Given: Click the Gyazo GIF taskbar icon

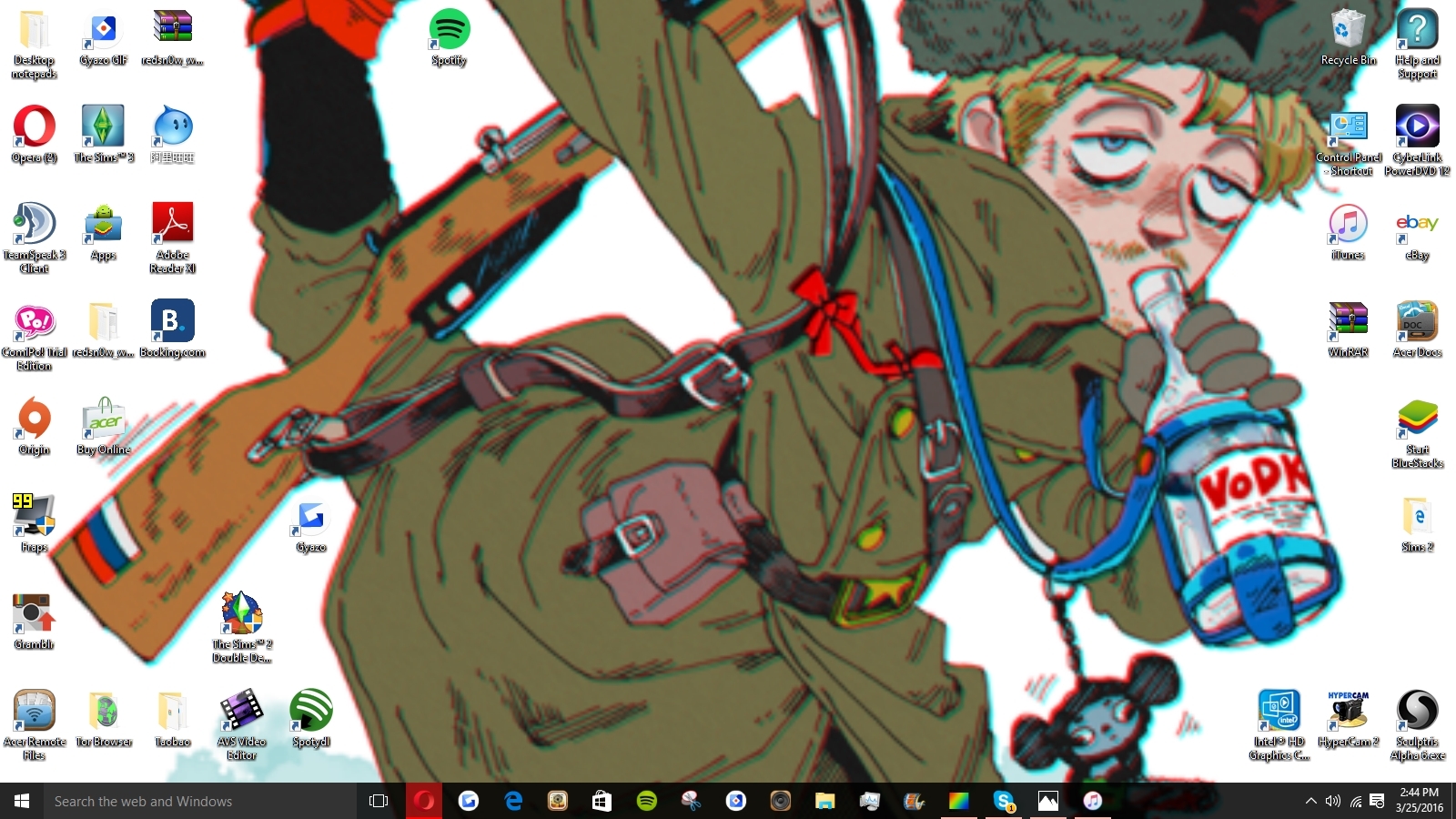Looking at the screenshot, I should pyautogui.click(x=736, y=801).
